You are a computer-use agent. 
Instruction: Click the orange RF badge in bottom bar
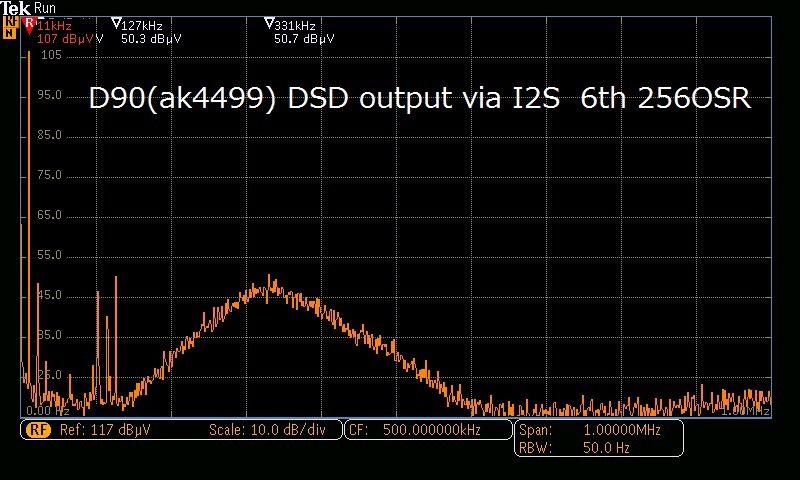39,430
